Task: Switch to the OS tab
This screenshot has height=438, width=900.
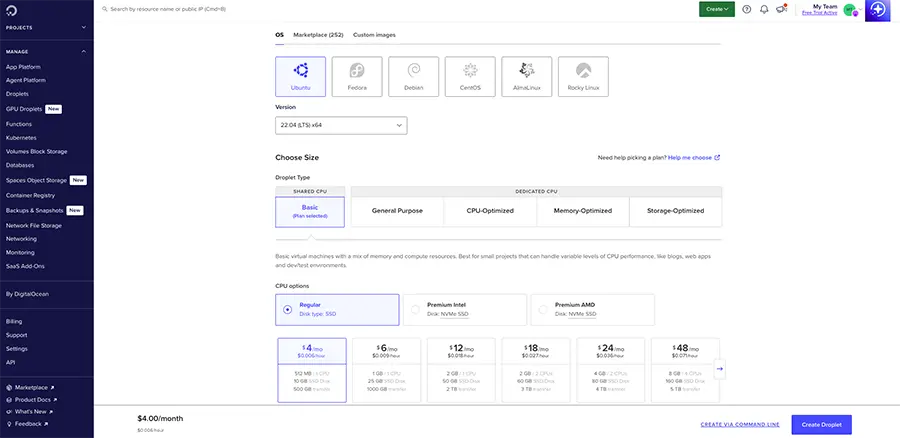Action: pos(279,35)
